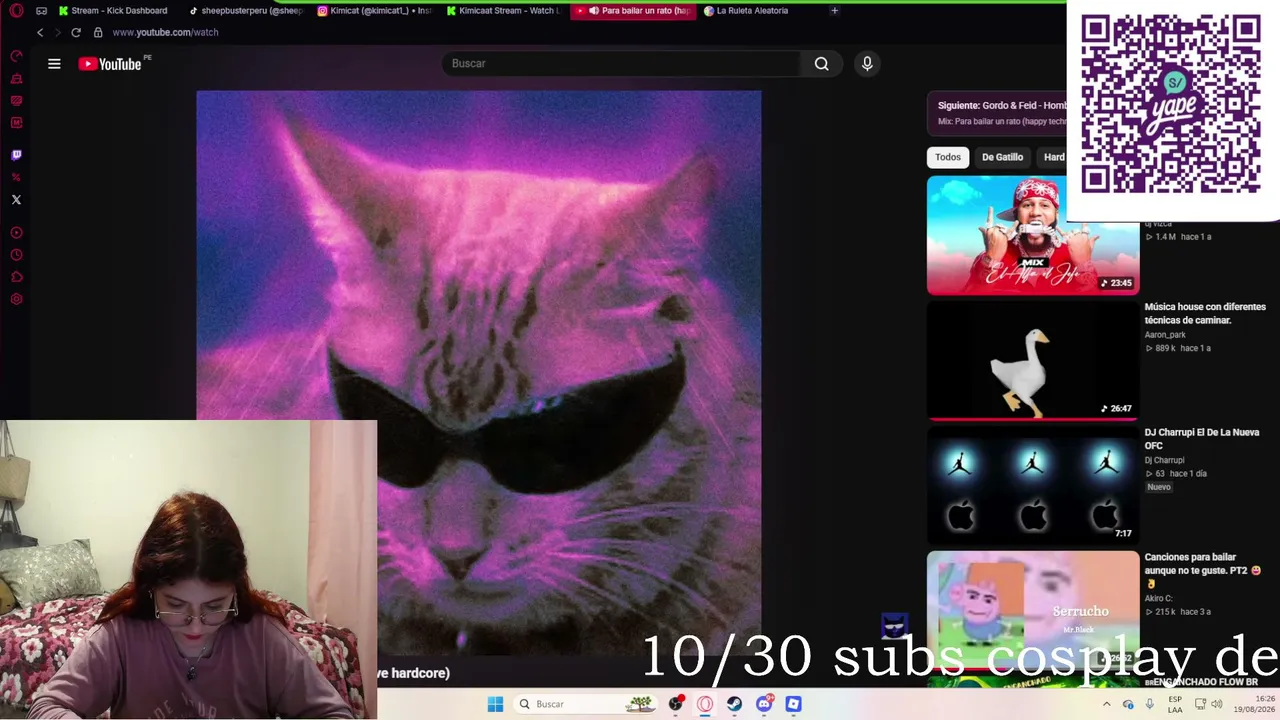Open the Siguiente Gordo & Feid entry
1280x720 pixels.
point(996,112)
